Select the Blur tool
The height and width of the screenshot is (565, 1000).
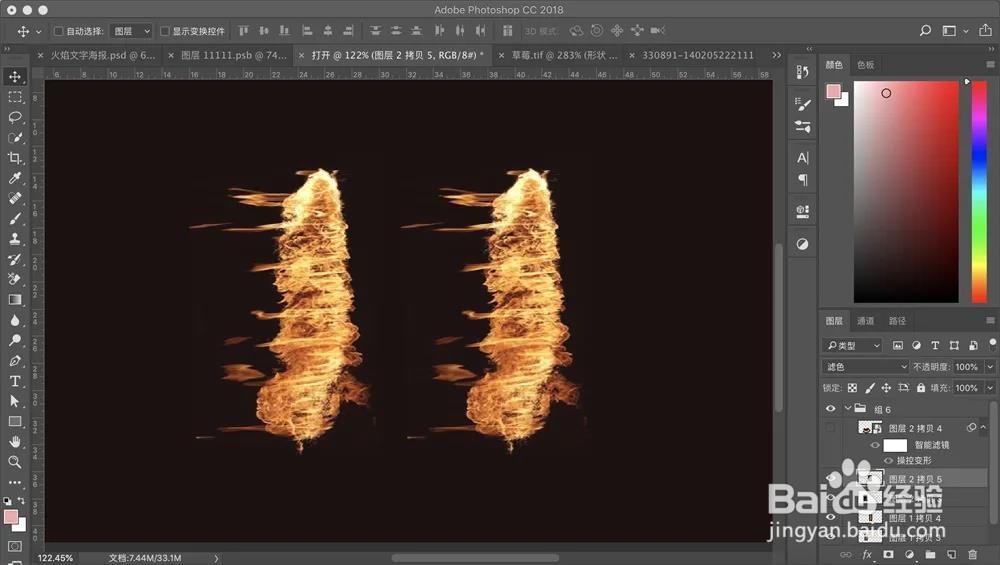pos(15,320)
